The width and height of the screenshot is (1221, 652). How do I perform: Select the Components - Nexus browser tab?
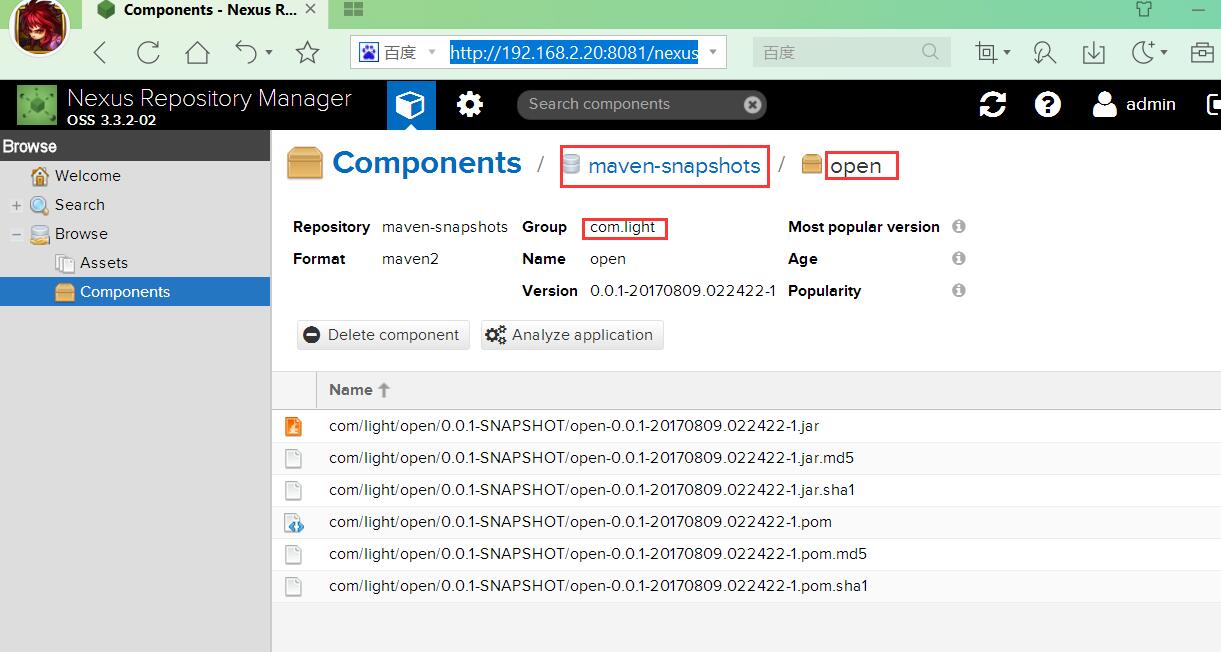pos(204,10)
